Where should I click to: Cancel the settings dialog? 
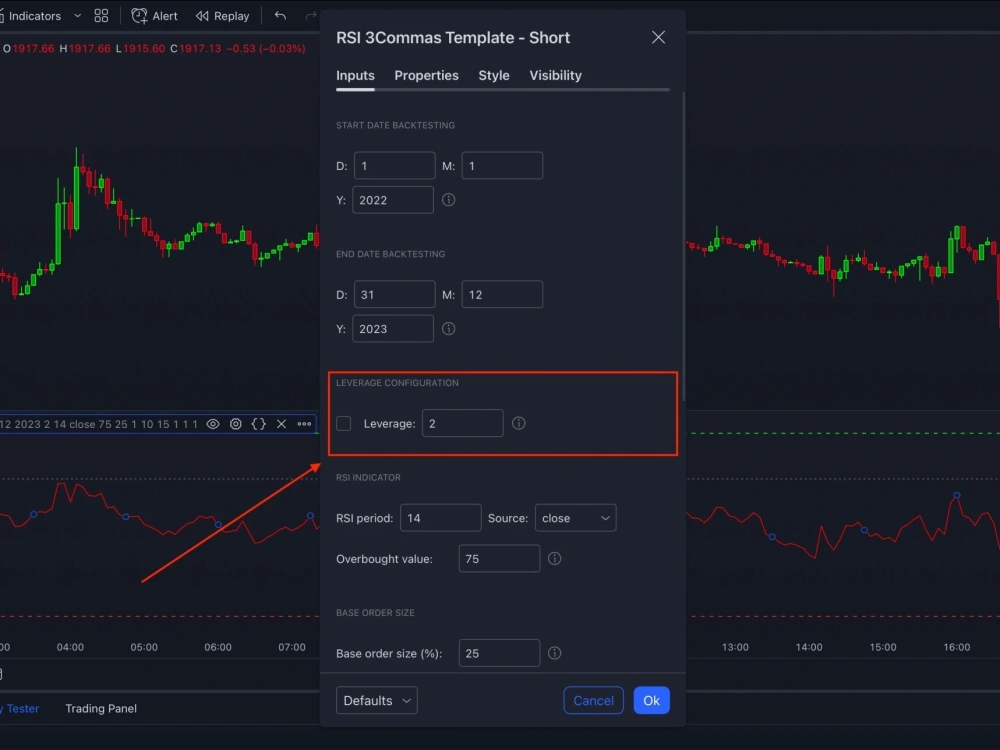coord(593,700)
